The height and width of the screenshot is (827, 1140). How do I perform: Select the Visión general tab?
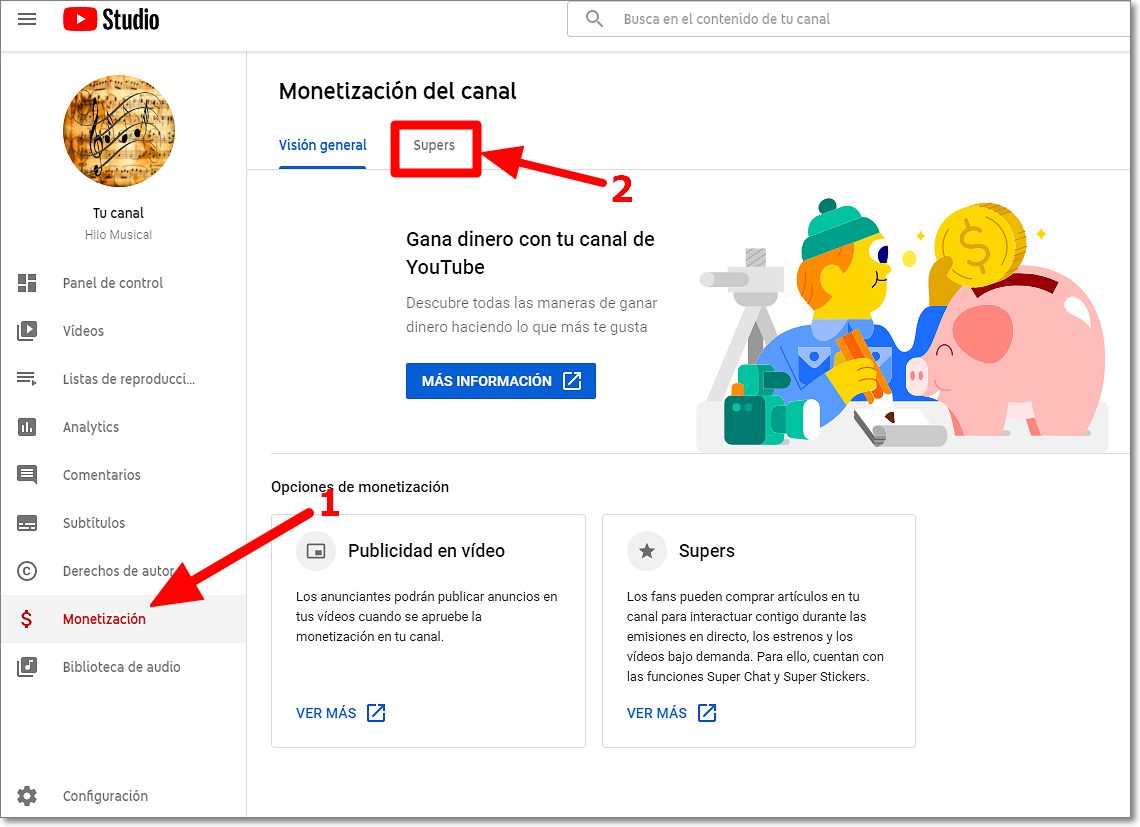point(322,146)
